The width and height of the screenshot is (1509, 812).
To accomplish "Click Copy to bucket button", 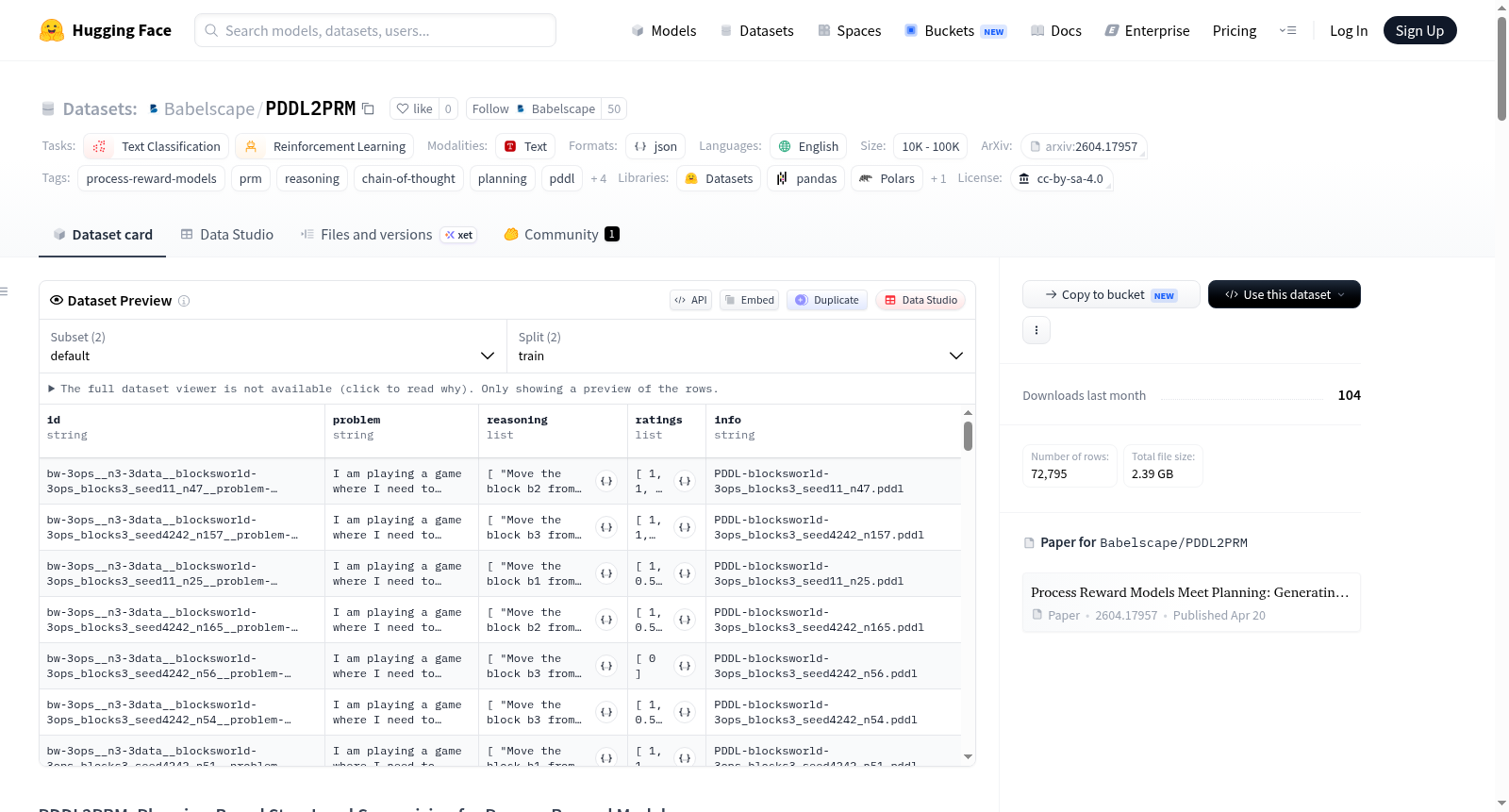I will pyautogui.click(x=1111, y=294).
